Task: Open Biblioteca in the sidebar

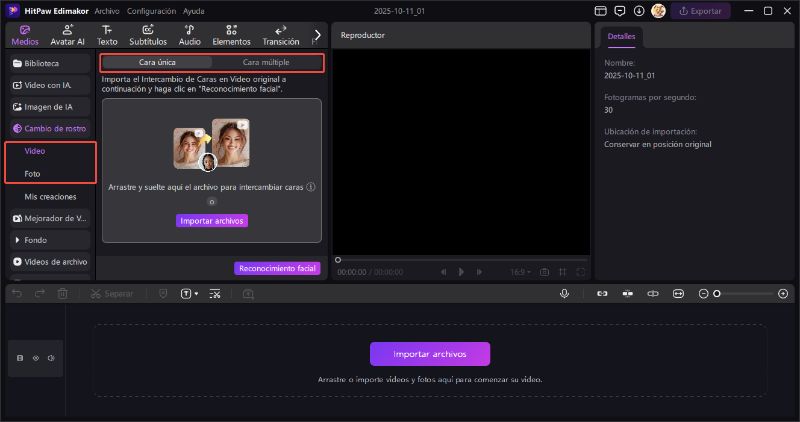Action: [50, 63]
